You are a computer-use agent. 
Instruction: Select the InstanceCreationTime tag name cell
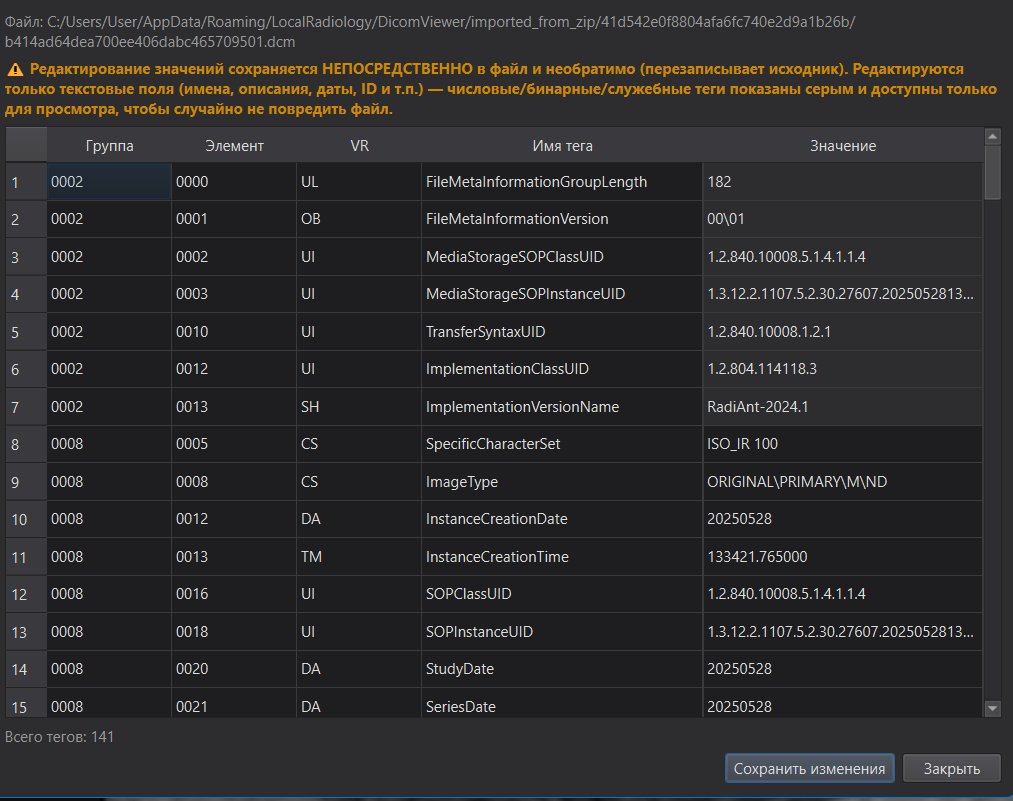coord(562,557)
